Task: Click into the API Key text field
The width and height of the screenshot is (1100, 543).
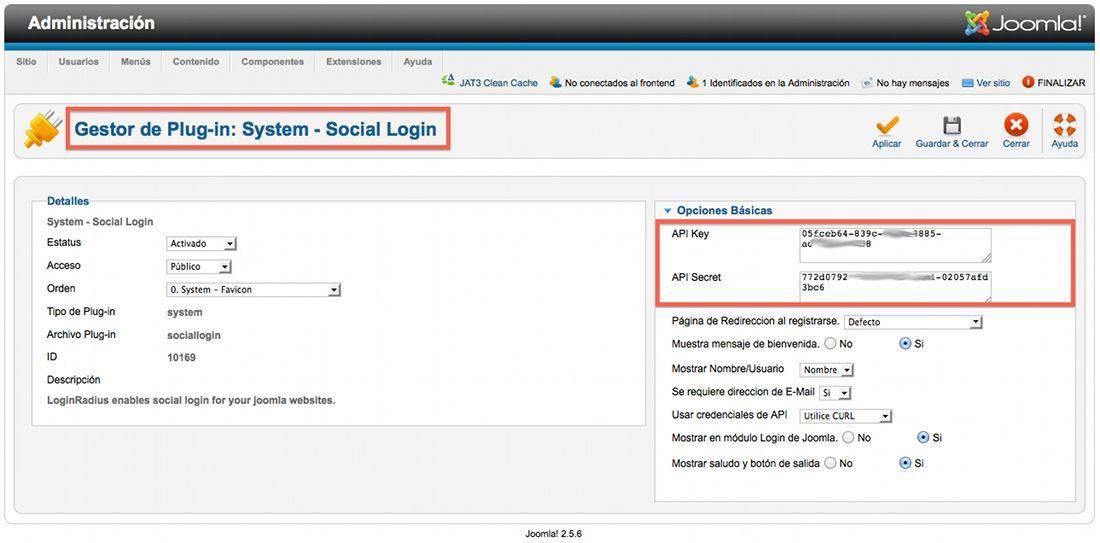Action: (895, 245)
